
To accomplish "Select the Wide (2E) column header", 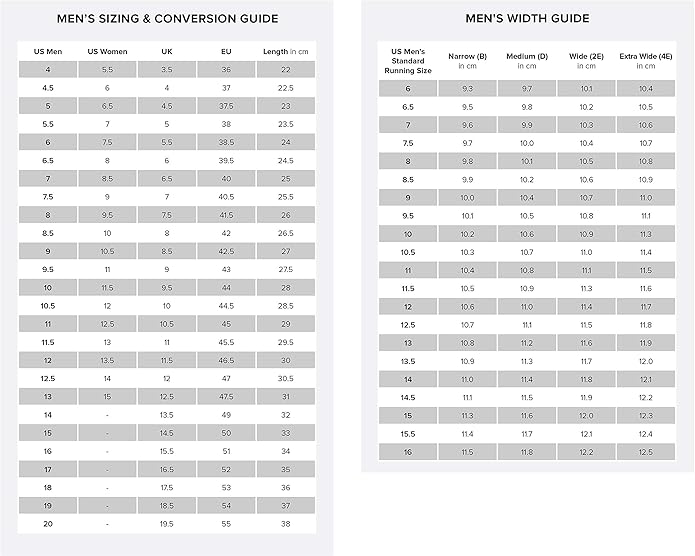I will (586, 61).
